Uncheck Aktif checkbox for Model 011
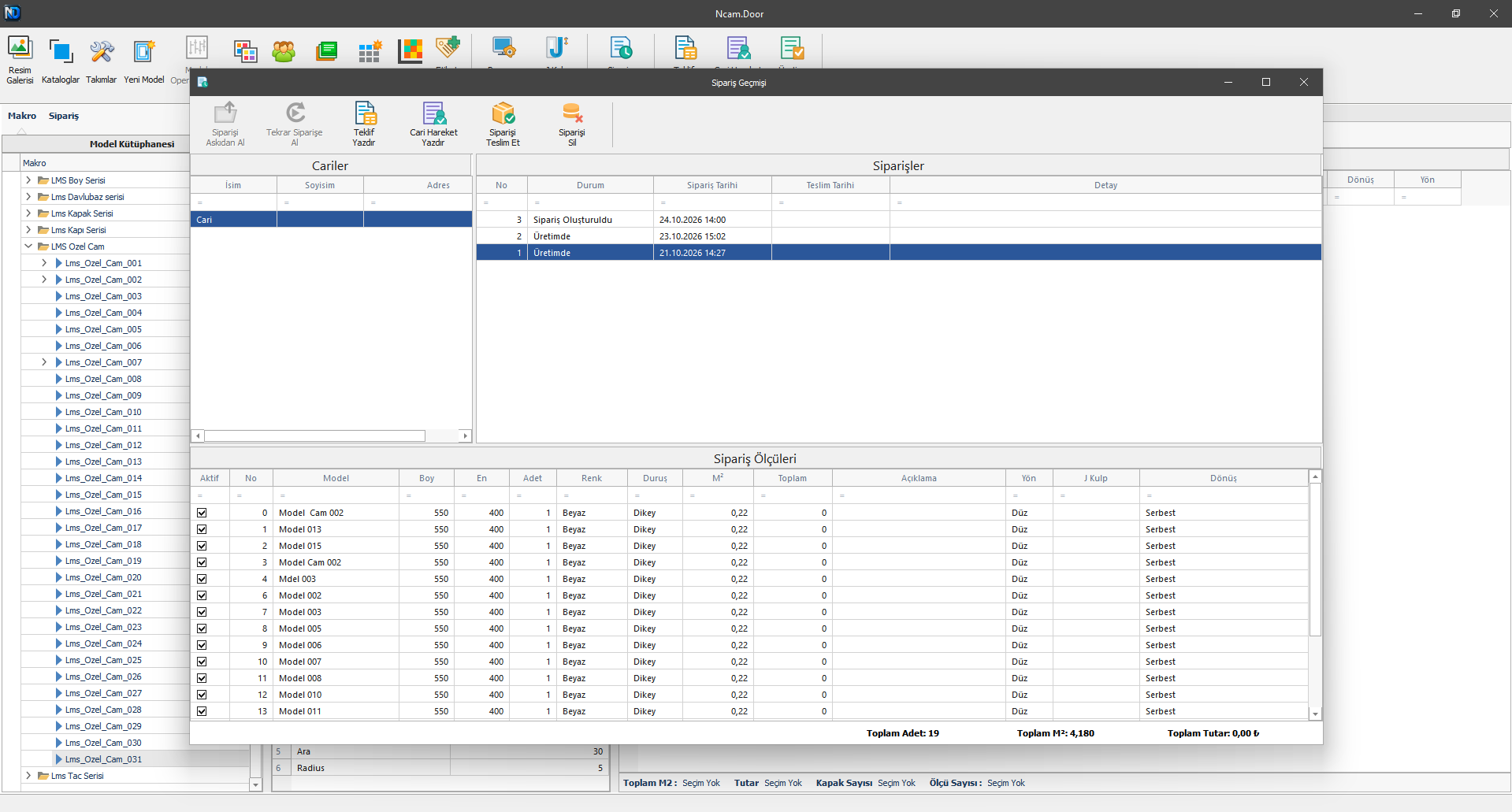Image resolution: width=1512 pixels, height=812 pixels. [x=202, y=711]
